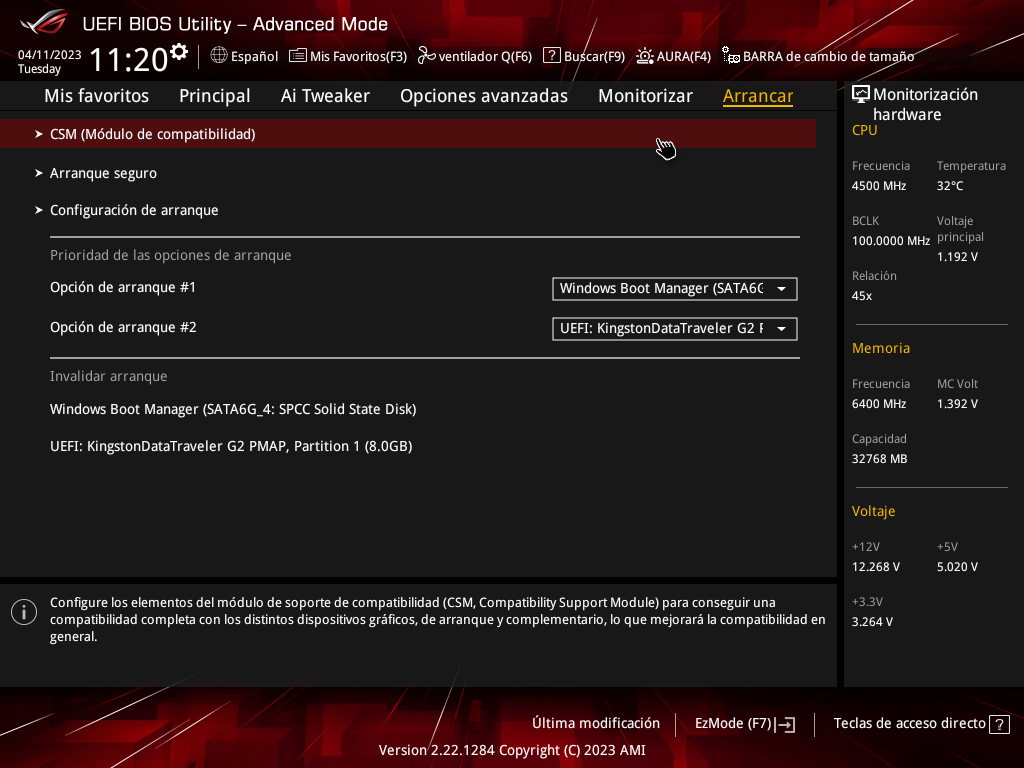Screen dimensions: 1024x768
Task: Click BCLK value 100.0000 MHz
Action: tap(891, 241)
